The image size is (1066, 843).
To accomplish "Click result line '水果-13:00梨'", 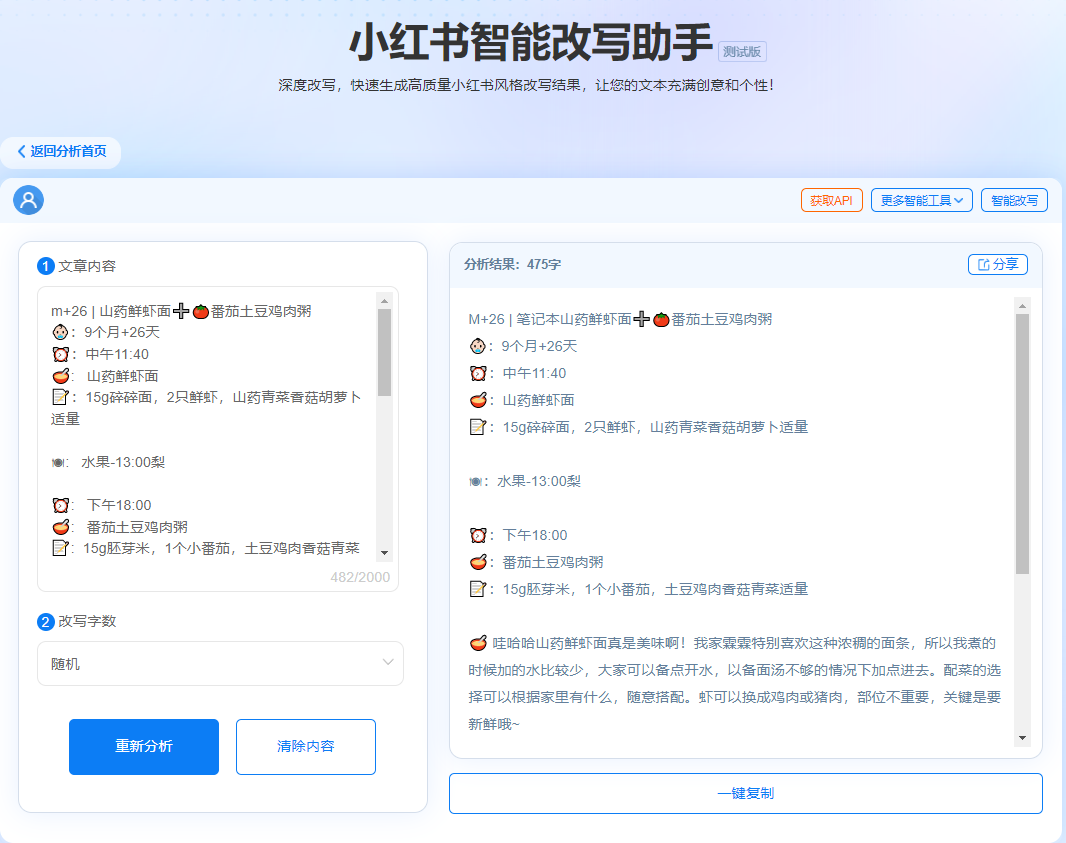I will click(539, 481).
